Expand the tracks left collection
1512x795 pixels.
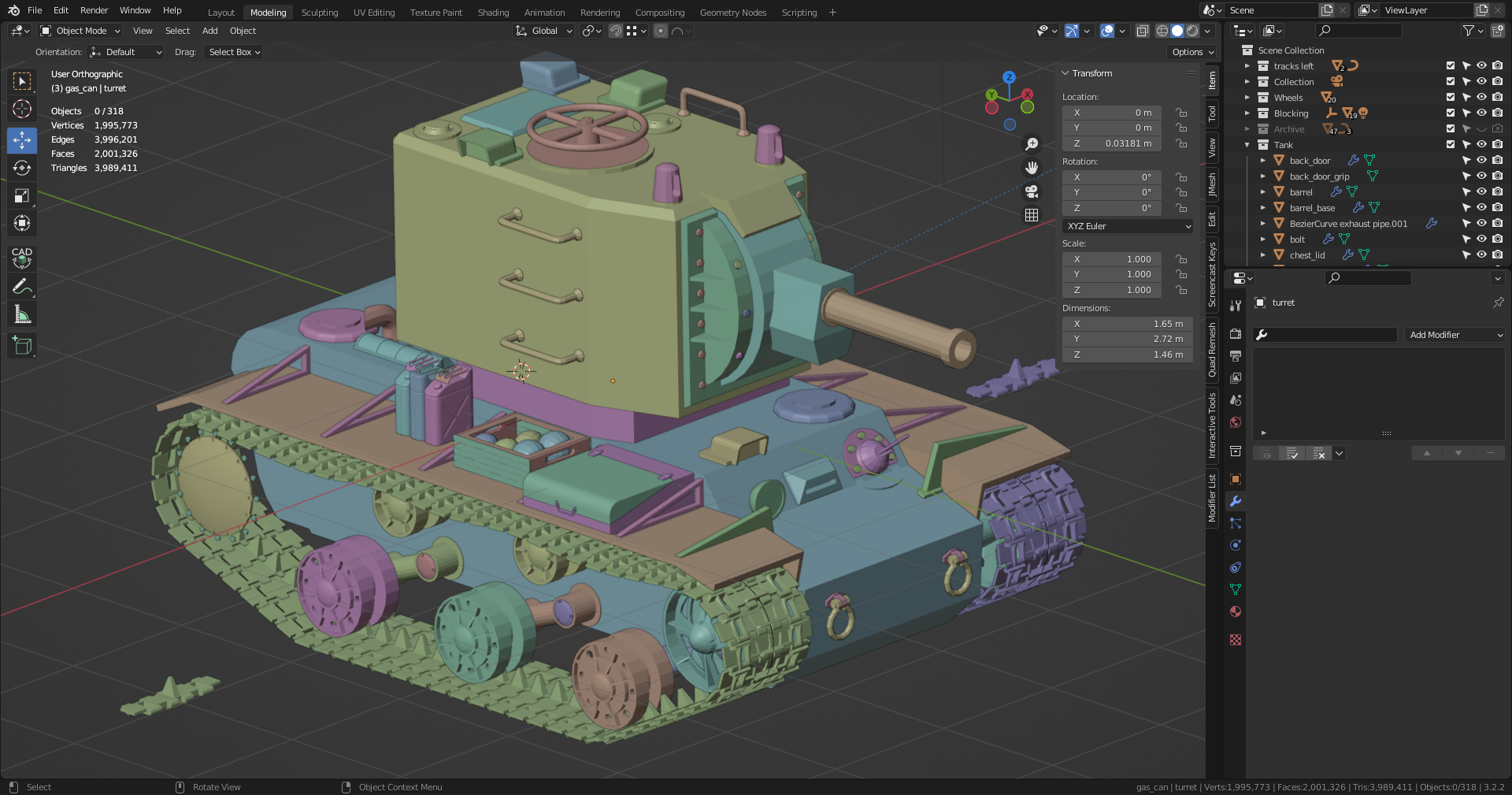(1247, 66)
